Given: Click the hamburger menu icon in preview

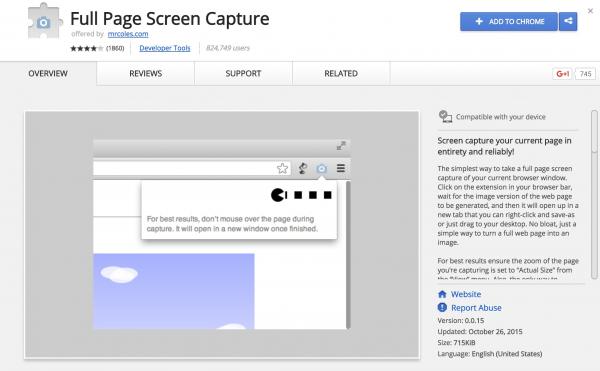Looking at the screenshot, I should pos(341,168).
